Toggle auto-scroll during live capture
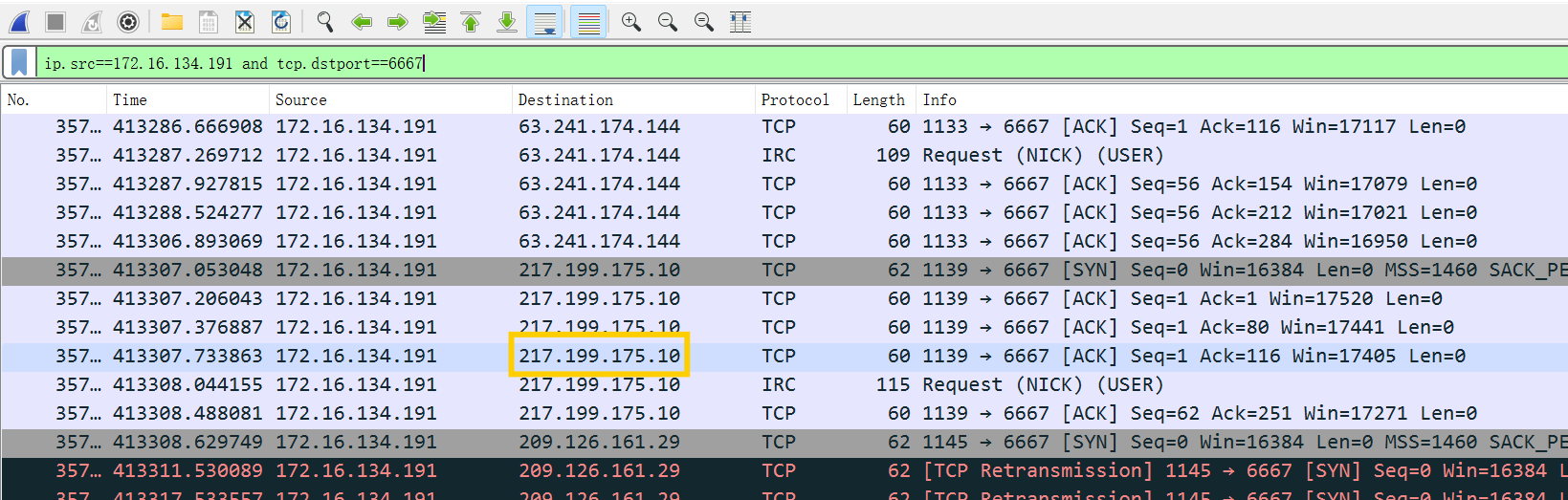This screenshot has height=500, width=1568. (x=544, y=21)
